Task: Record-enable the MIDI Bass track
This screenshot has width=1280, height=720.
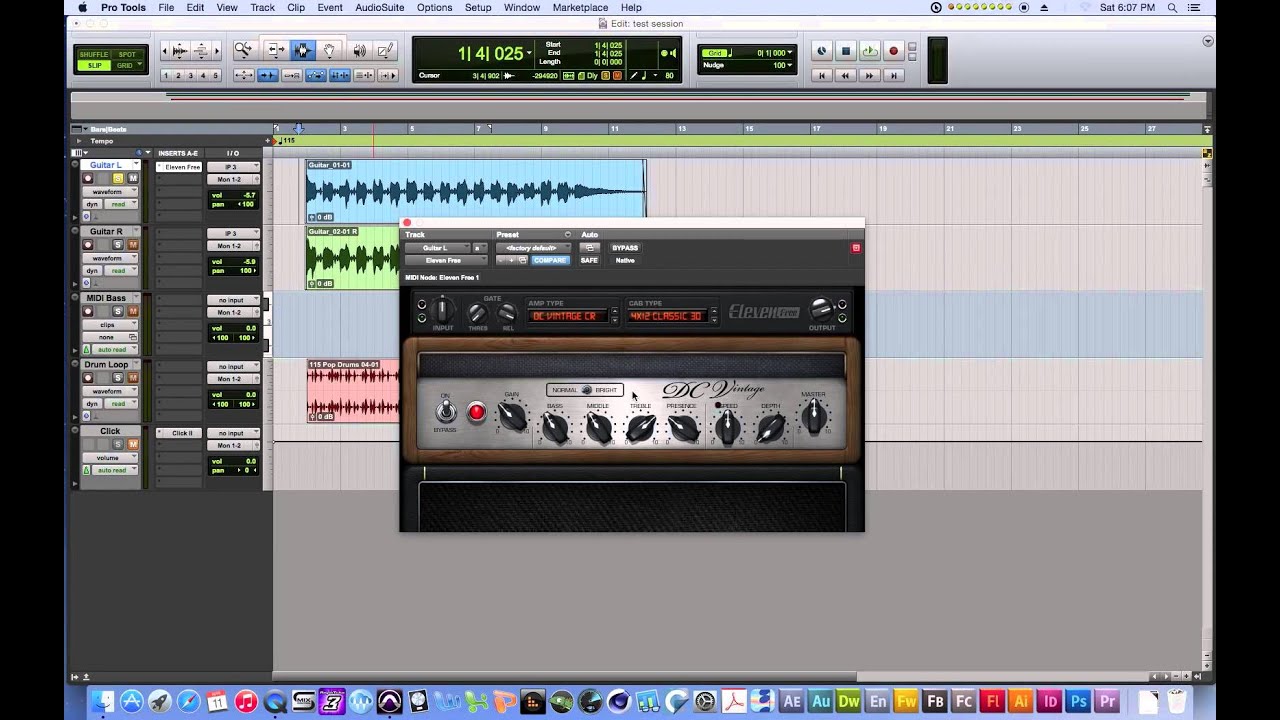Action: [x=88, y=311]
